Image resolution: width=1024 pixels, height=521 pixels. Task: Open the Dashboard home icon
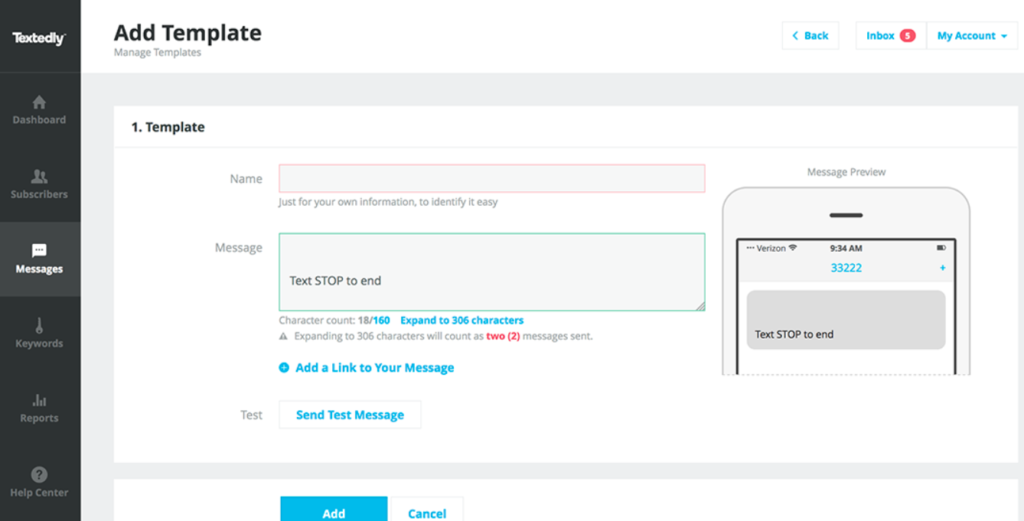coord(39,102)
